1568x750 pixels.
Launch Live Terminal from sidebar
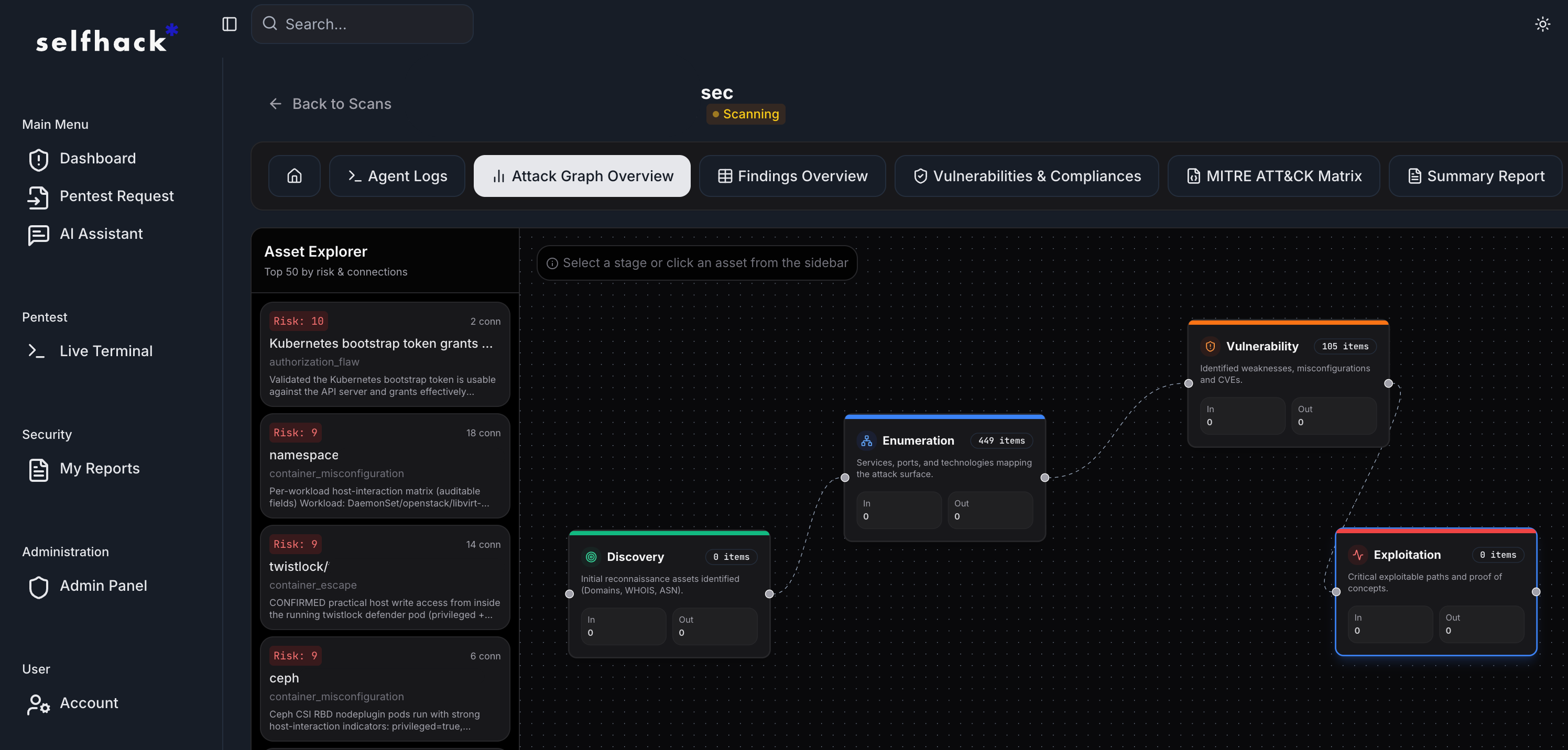click(105, 351)
